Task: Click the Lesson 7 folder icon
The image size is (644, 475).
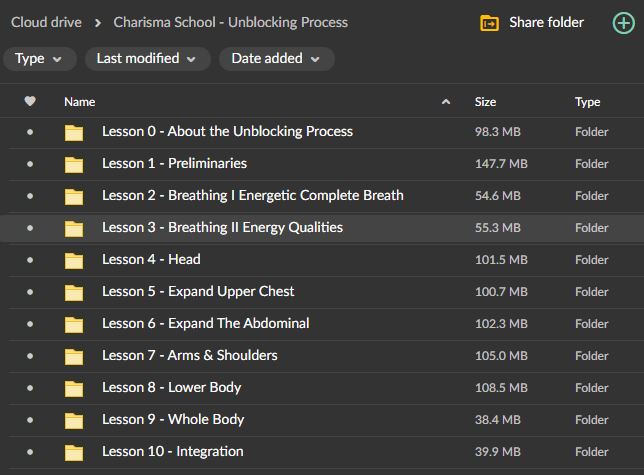Action: (x=74, y=356)
